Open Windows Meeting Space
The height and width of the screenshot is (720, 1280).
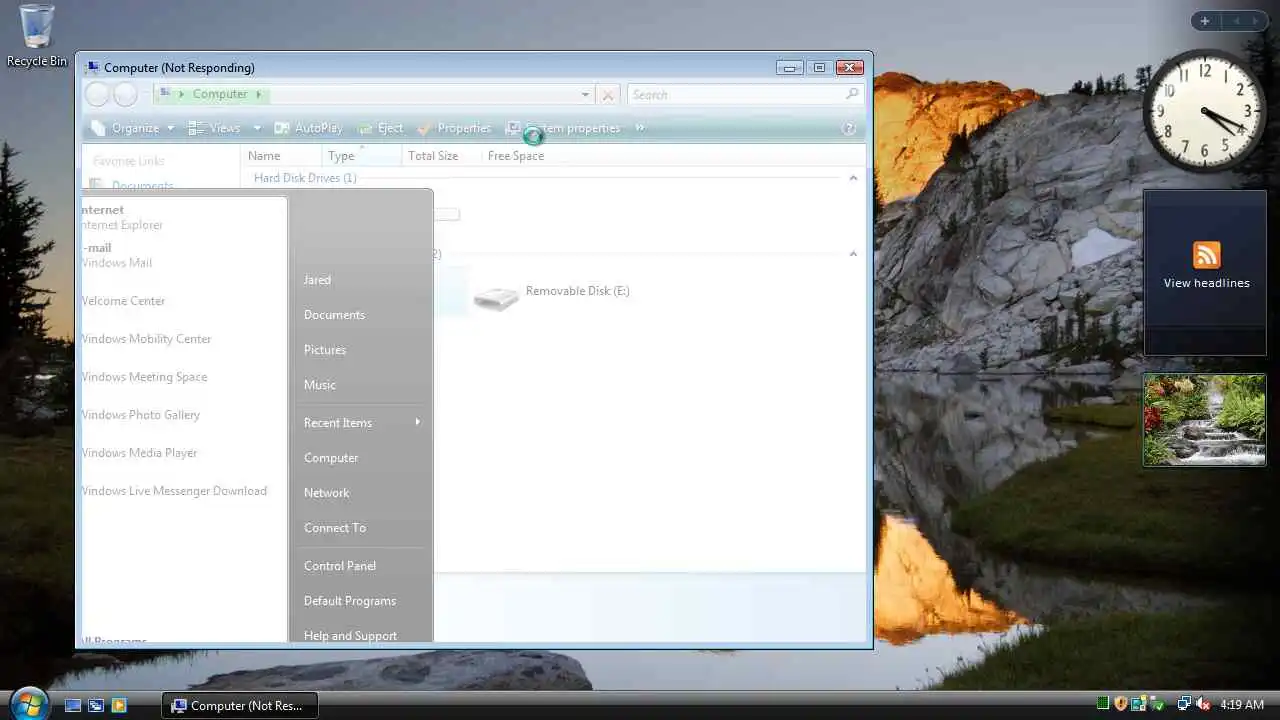click(144, 377)
